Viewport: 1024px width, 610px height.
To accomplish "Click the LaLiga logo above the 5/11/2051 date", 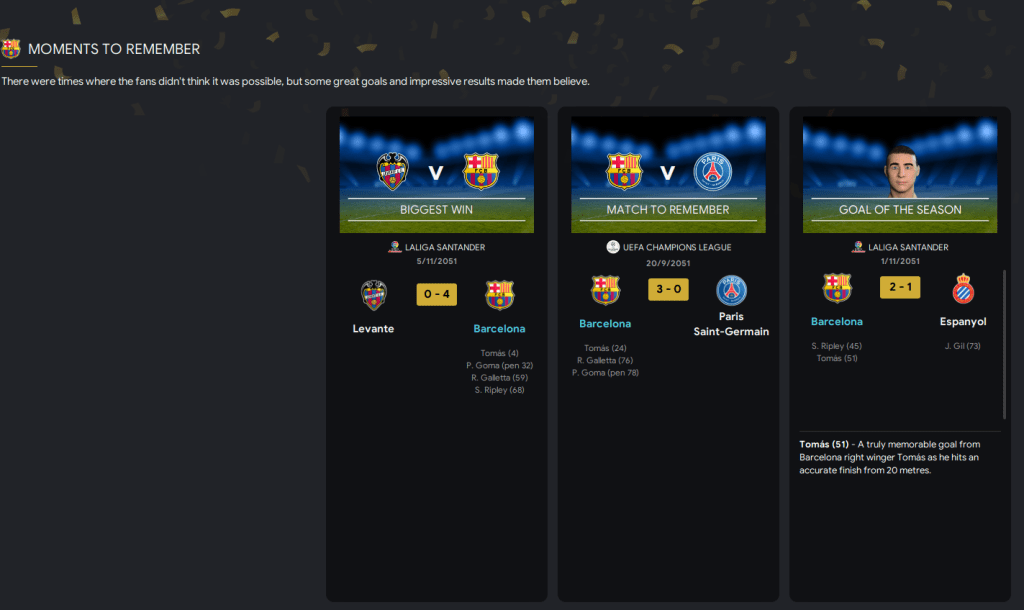I will pyautogui.click(x=394, y=247).
